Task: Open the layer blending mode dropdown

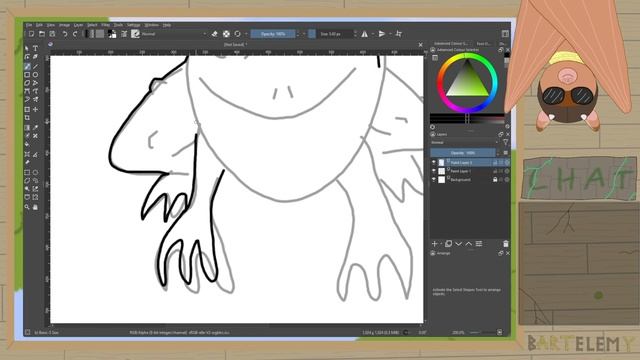Action: click(464, 142)
